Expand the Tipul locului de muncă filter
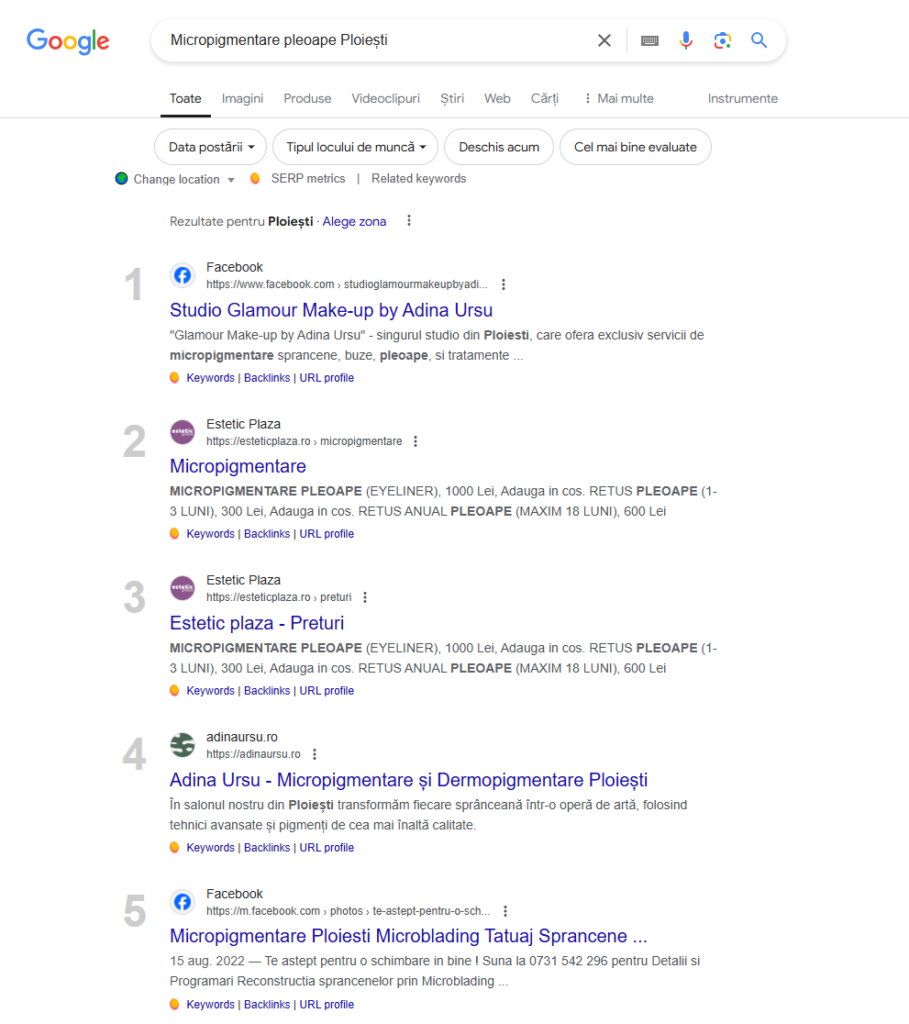This screenshot has height=1024, width=909. pos(354,146)
